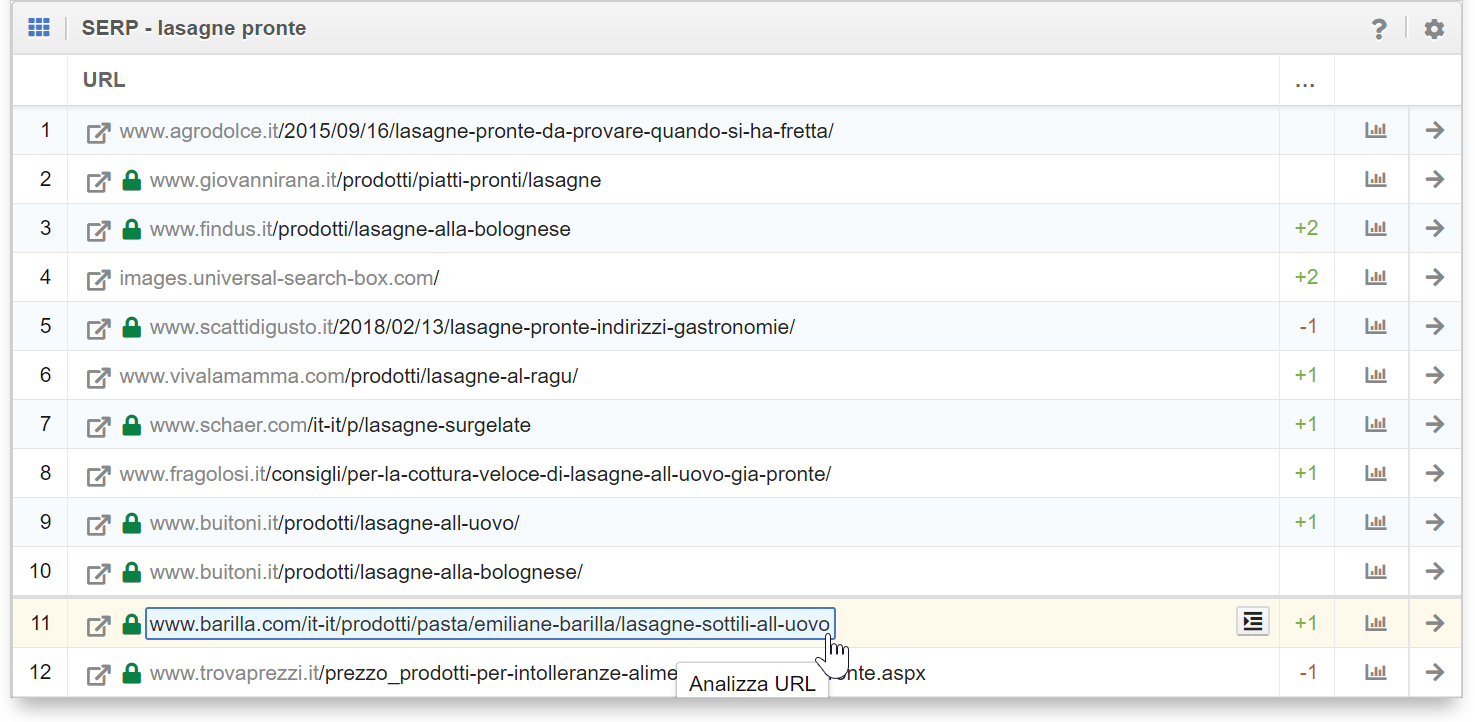Show the chart icon for agrodolce.it row
The height and width of the screenshot is (722, 1475).
[x=1376, y=130]
